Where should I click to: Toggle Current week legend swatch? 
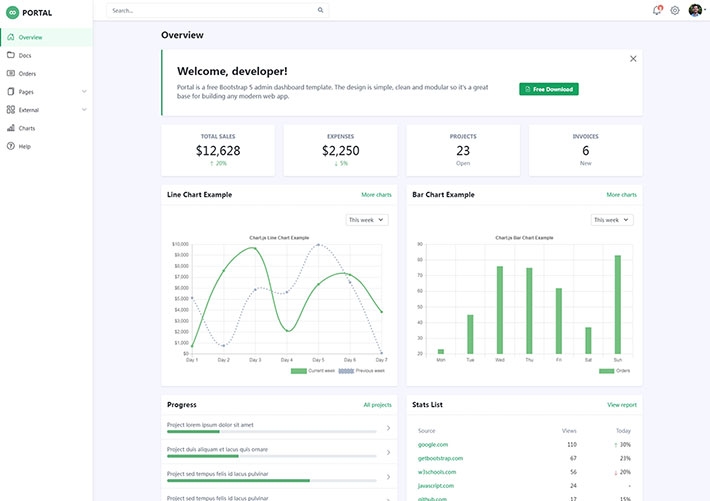pyautogui.click(x=298, y=371)
